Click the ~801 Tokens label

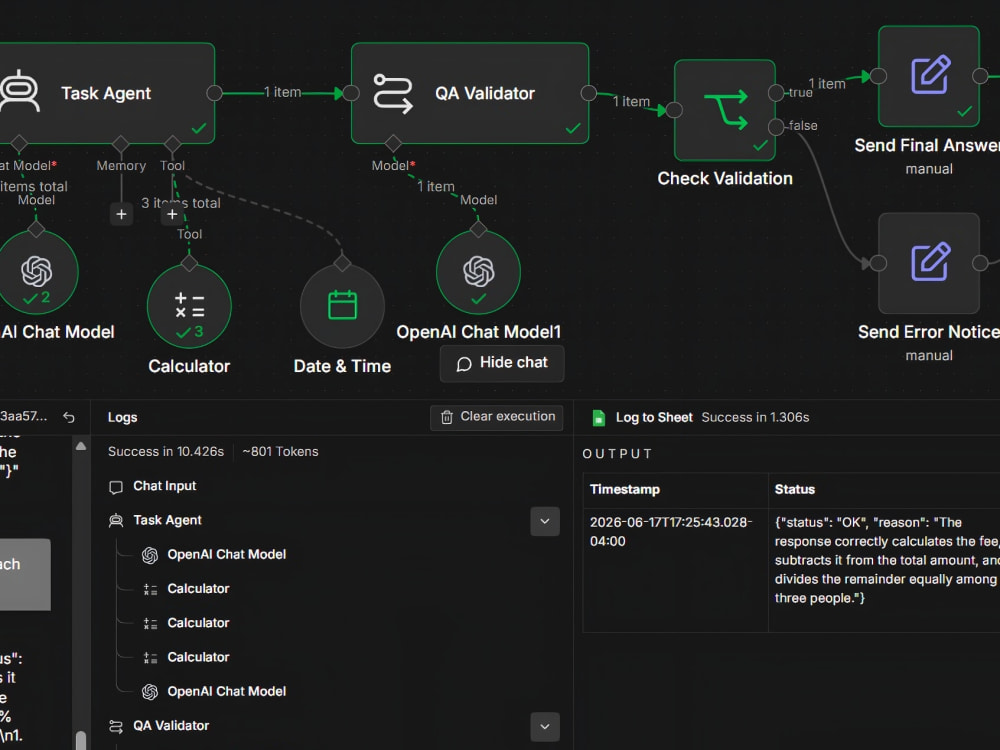[x=280, y=452]
